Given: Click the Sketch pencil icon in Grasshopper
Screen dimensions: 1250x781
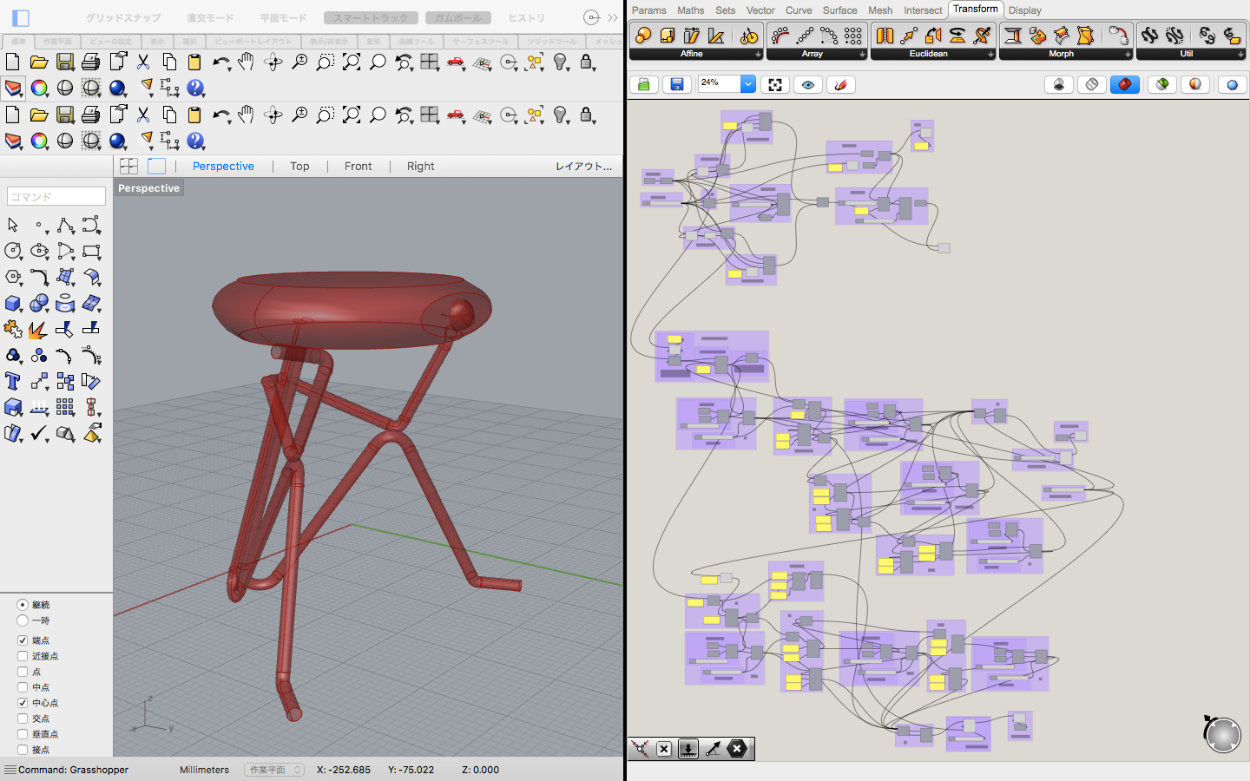Looking at the screenshot, I should coord(840,85).
